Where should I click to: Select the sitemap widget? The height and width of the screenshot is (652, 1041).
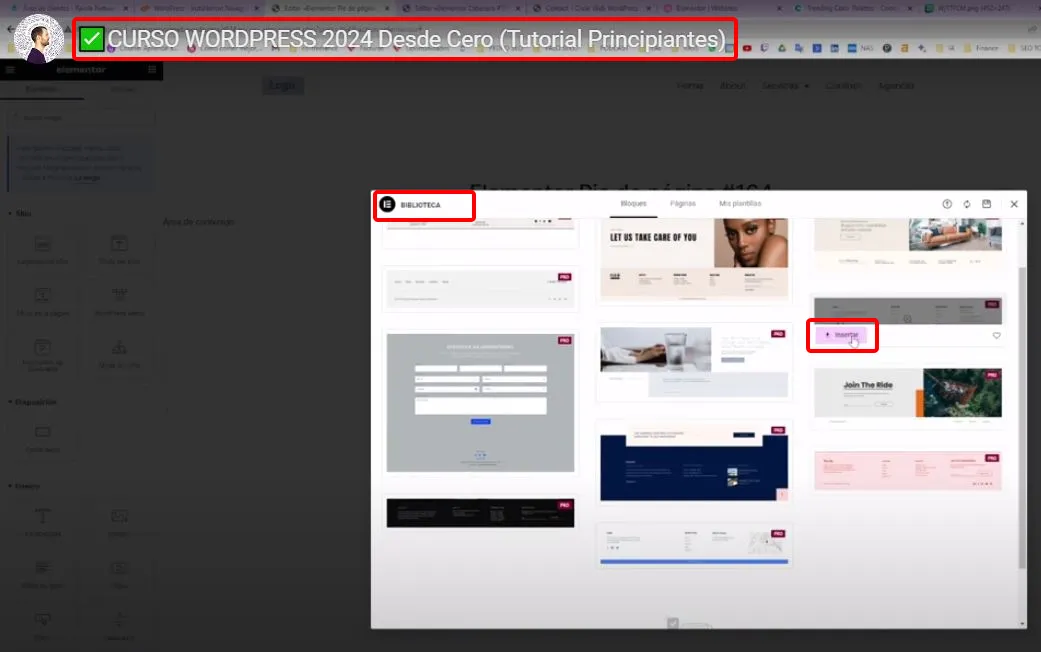click(120, 353)
